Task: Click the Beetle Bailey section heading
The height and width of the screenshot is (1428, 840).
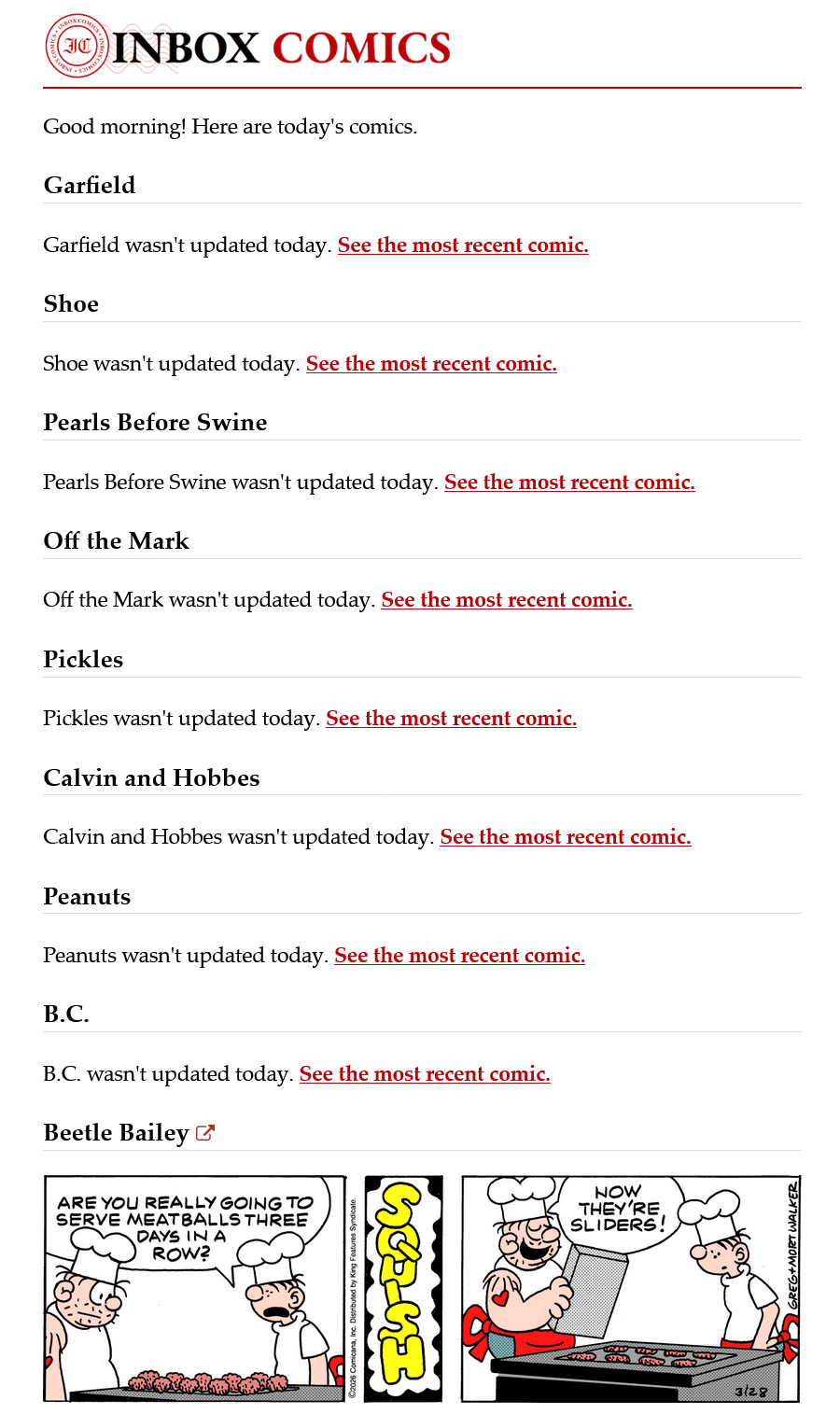Action: (x=117, y=1133)
